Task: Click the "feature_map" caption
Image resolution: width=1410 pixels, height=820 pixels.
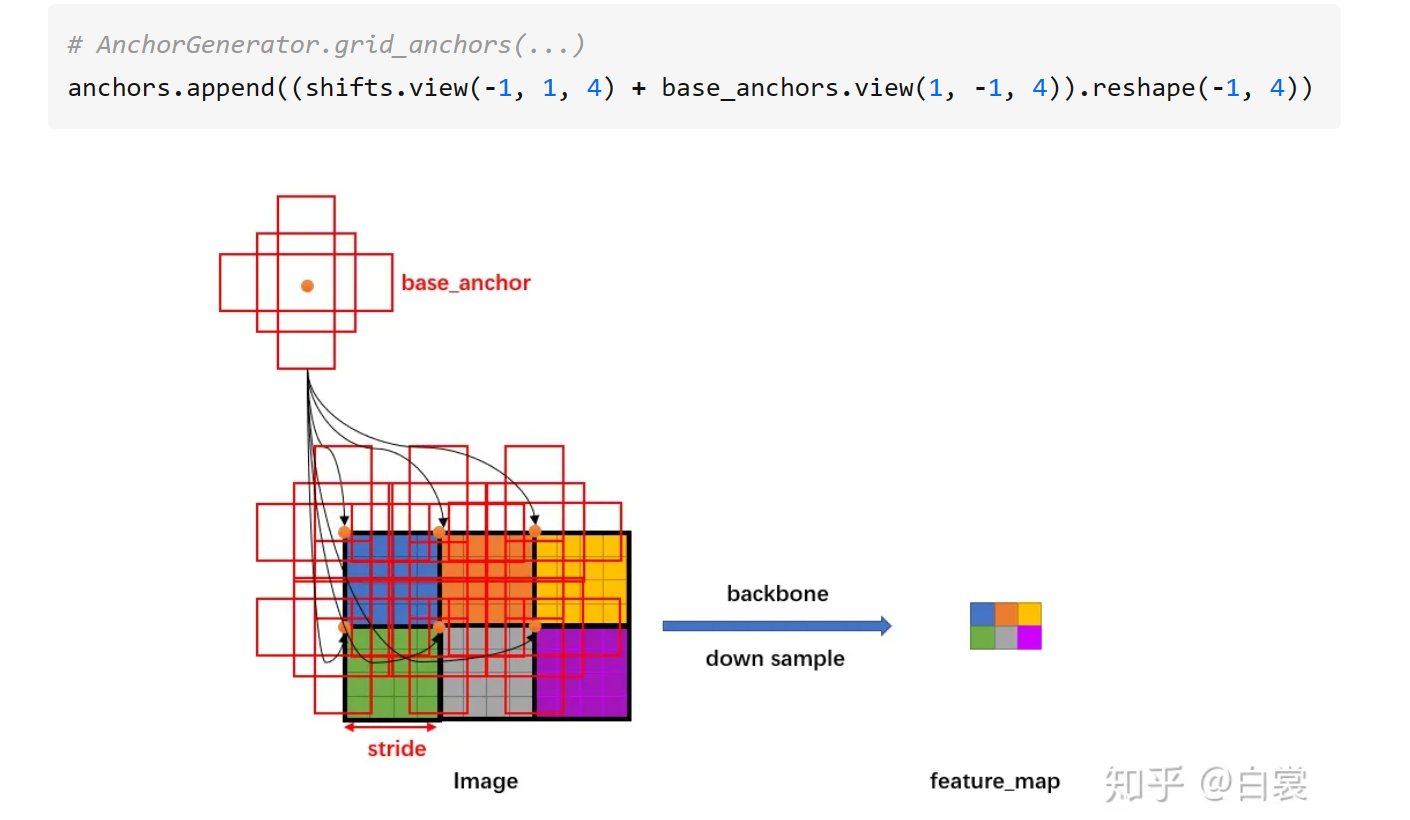Action: [x=994, y=781]
